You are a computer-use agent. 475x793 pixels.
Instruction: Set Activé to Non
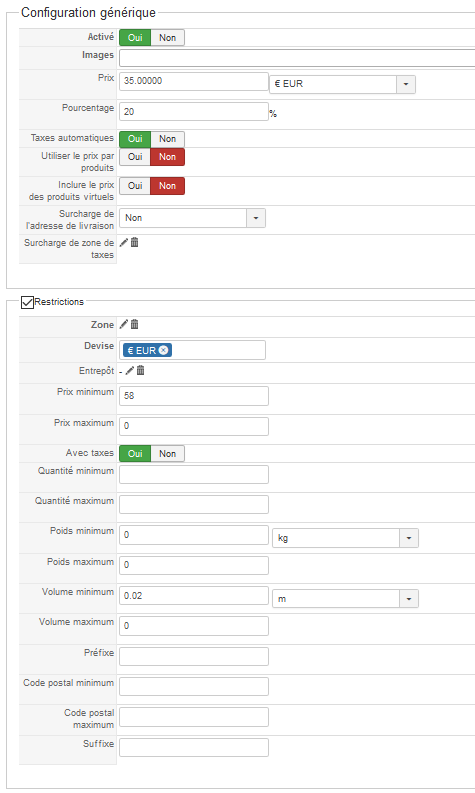coord(167,37)
